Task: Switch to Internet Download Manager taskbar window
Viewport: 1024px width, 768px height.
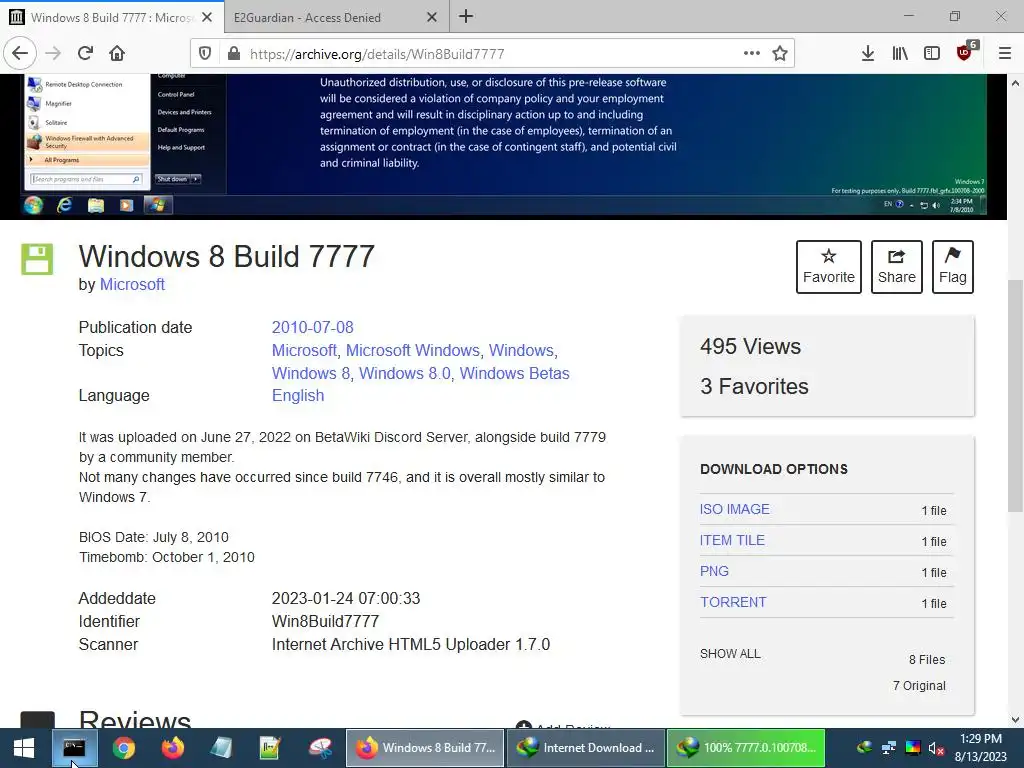Action: 585,748
